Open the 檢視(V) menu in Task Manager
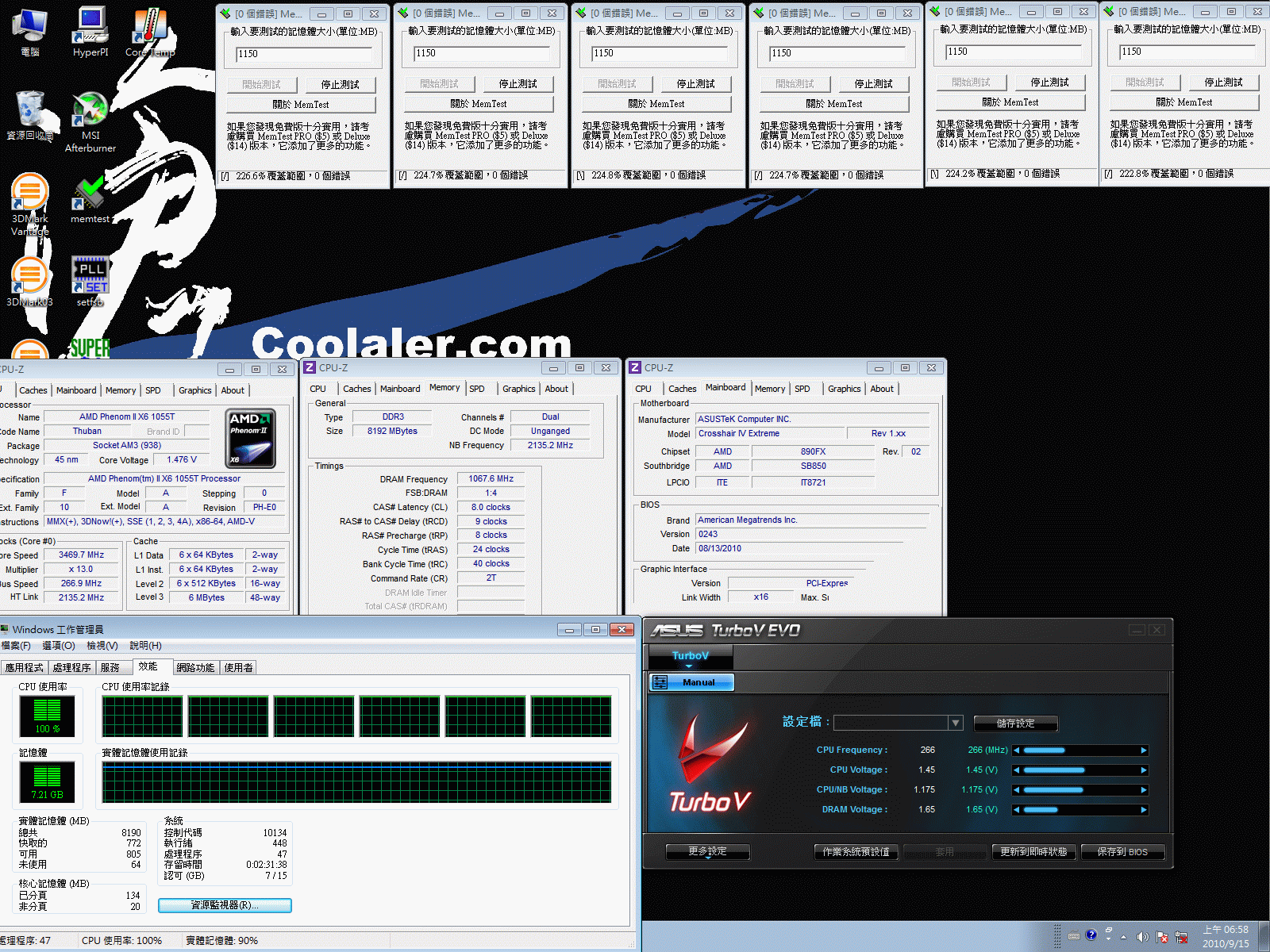Image resolution: width=1270 pixels, height=952 pixels. click(x=102, y=646)
